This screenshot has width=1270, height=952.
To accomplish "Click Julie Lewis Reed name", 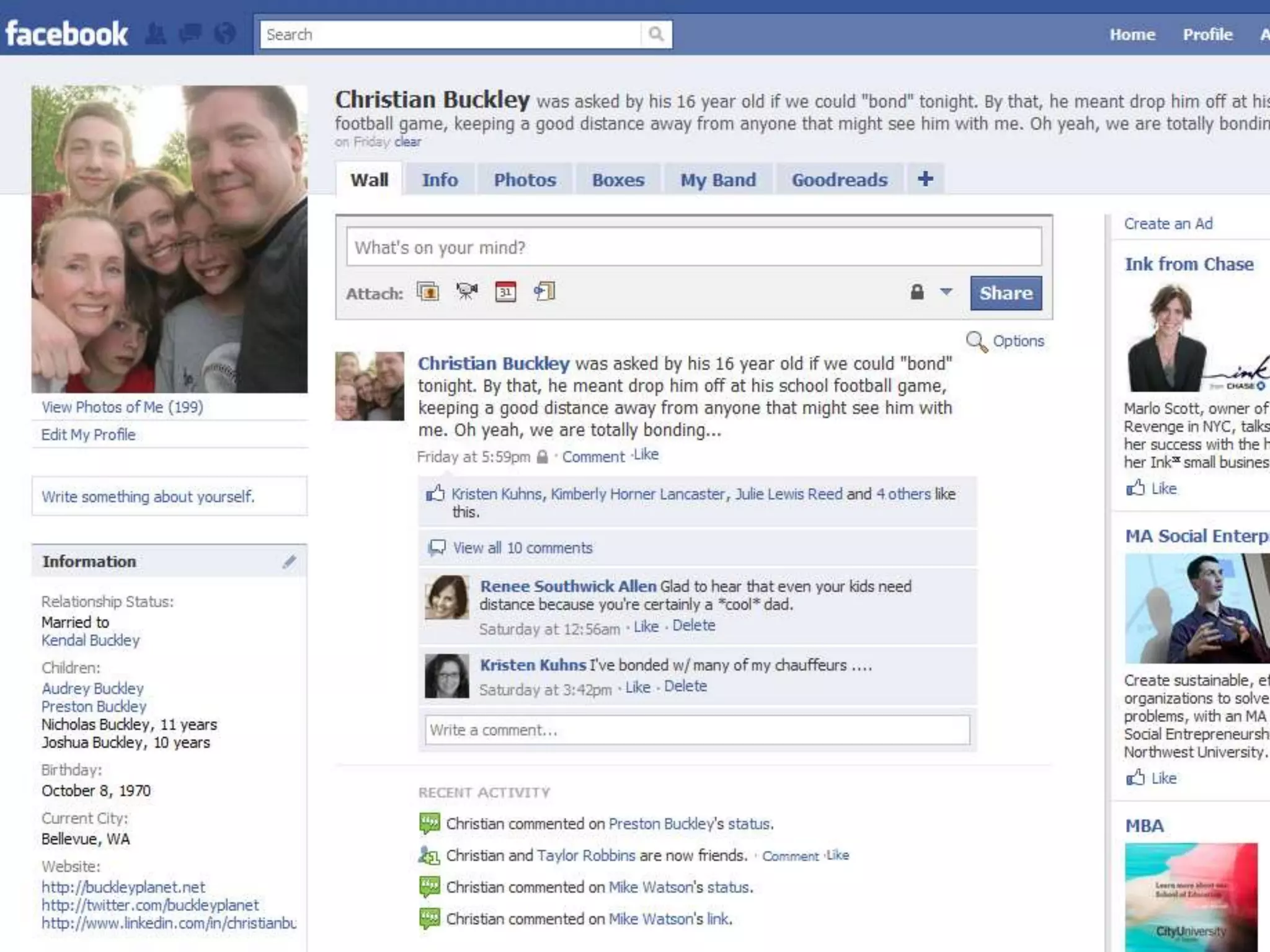I will click(789, 494).
